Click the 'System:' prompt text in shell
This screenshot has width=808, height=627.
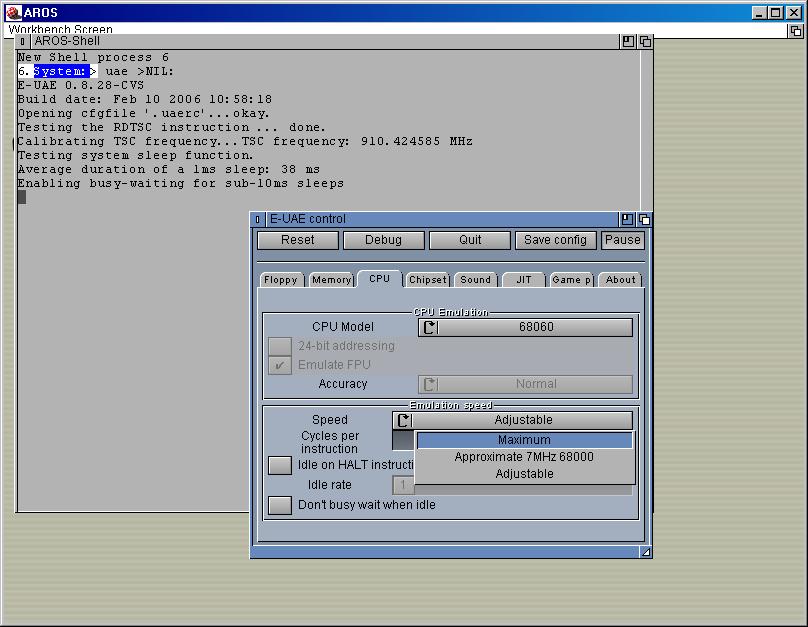point(59,71)
